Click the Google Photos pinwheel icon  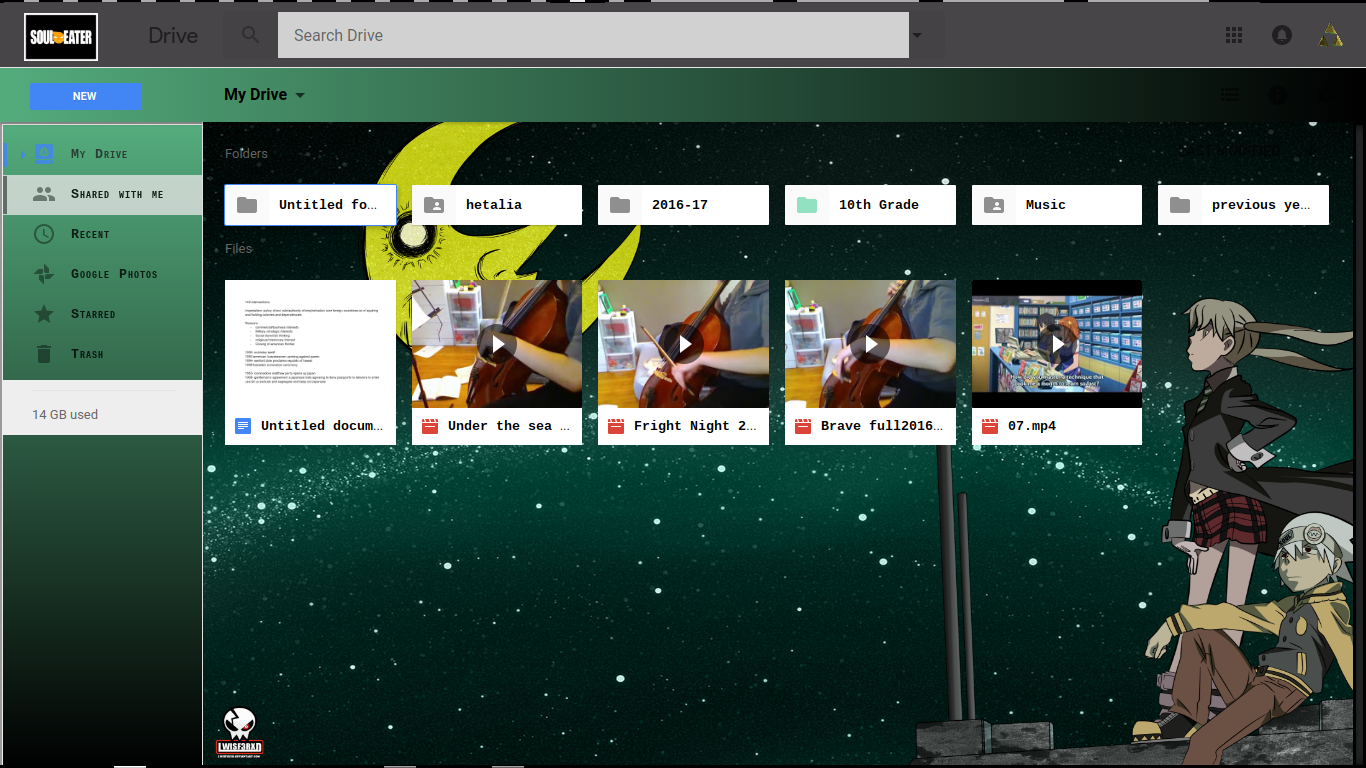(44, 274)
